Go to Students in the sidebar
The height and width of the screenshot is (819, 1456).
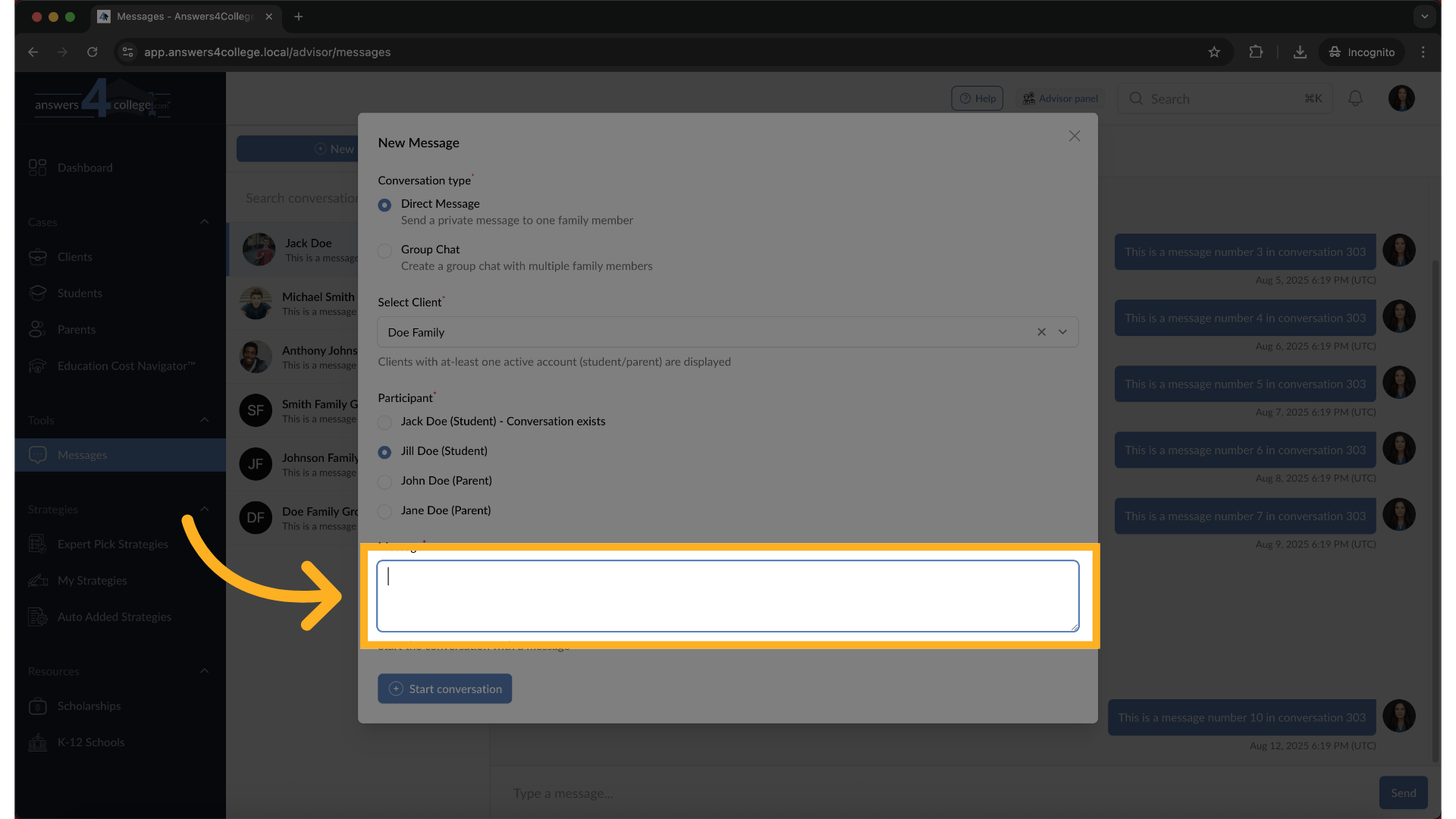click(79, 293)
